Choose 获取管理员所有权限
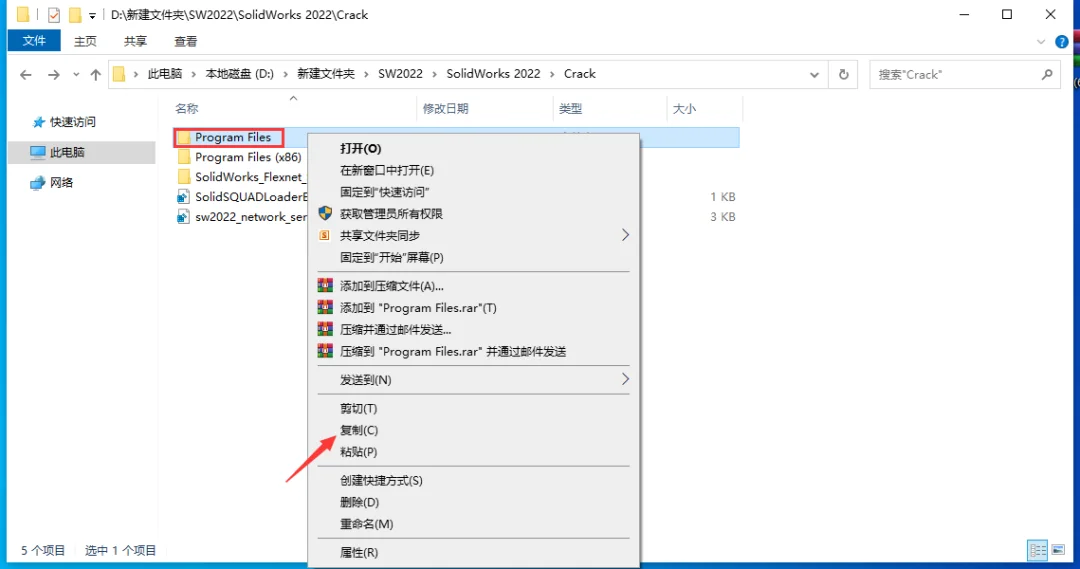1080x569 pixels. (x=473, y=214)
